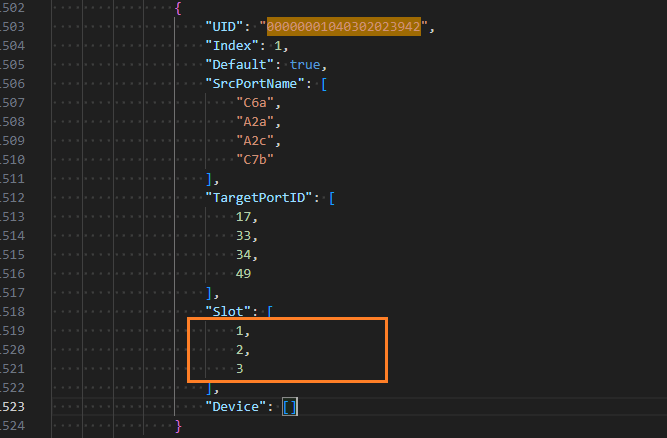This screenshot has width=667, height=438.
Task: Click line number 506 in the gutter
Action: click(x=12, y=84)
